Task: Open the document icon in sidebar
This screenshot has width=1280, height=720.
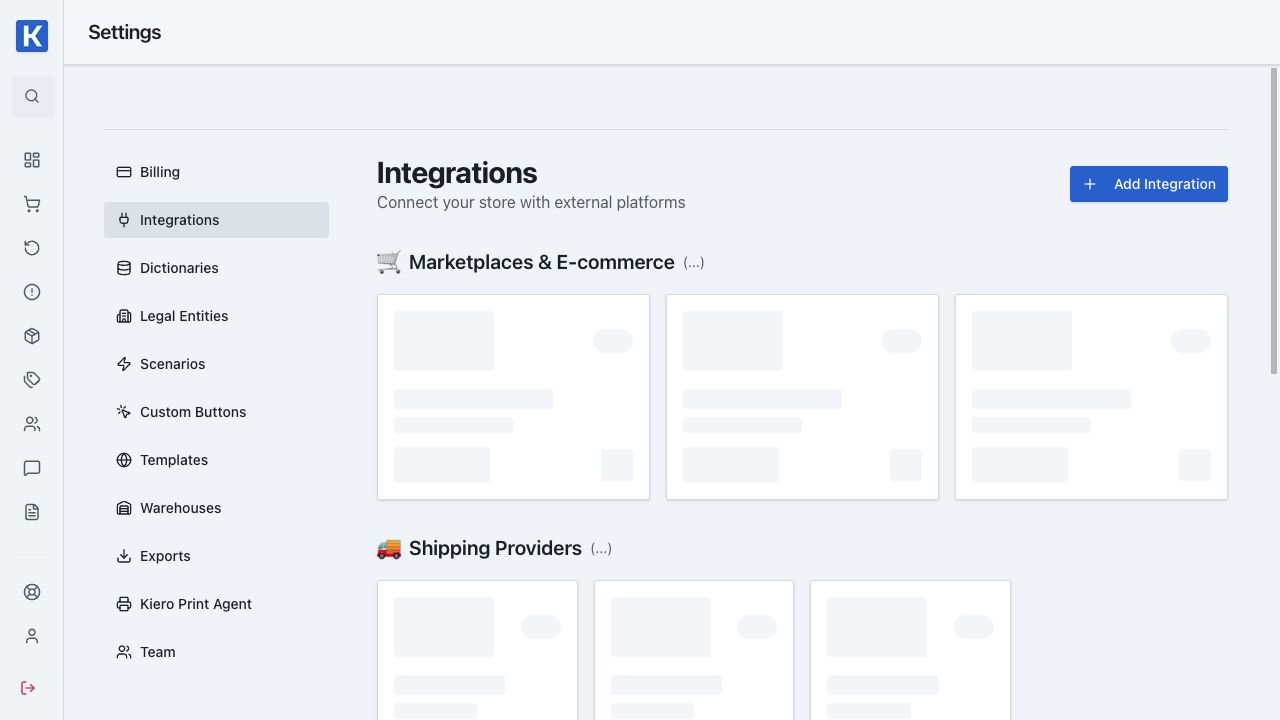Action: 32,512
